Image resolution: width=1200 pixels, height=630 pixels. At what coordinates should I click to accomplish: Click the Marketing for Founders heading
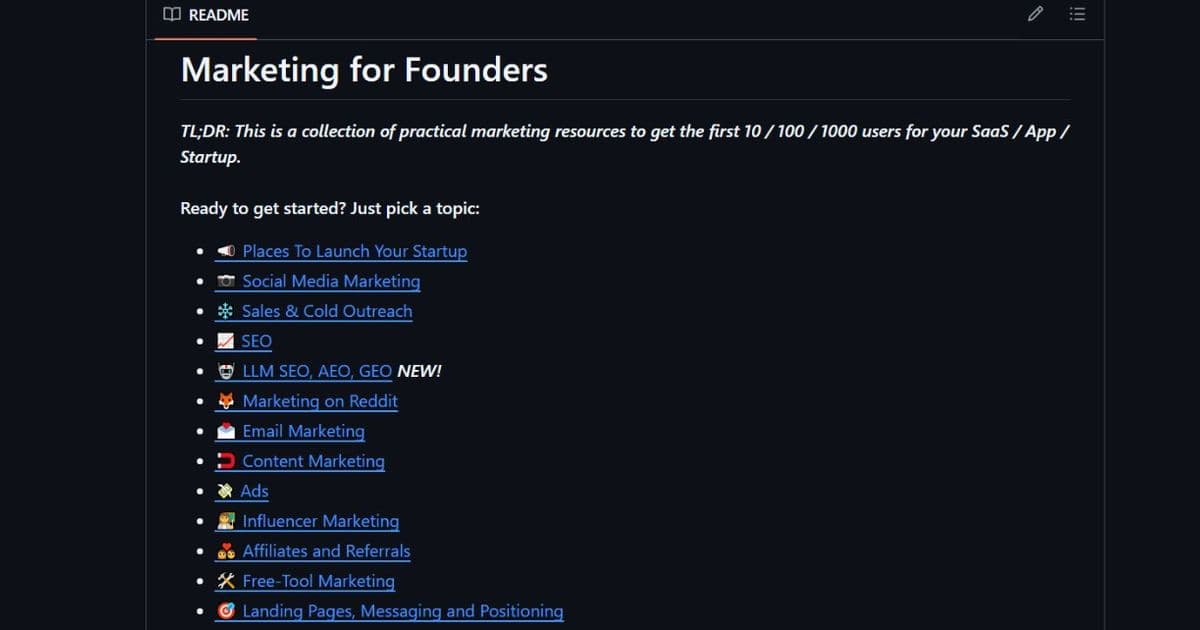363,70
